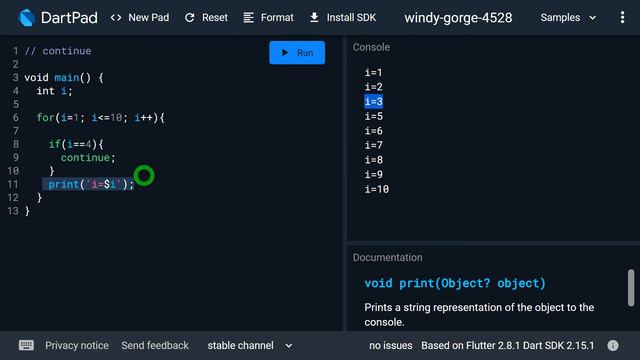640x360 pixels.
Task: Click the 'void main() {' code line
Action: click(x=64, y=78)
